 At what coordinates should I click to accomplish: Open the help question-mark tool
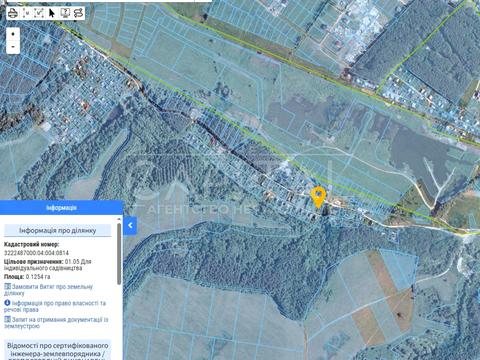coord(65,13)
